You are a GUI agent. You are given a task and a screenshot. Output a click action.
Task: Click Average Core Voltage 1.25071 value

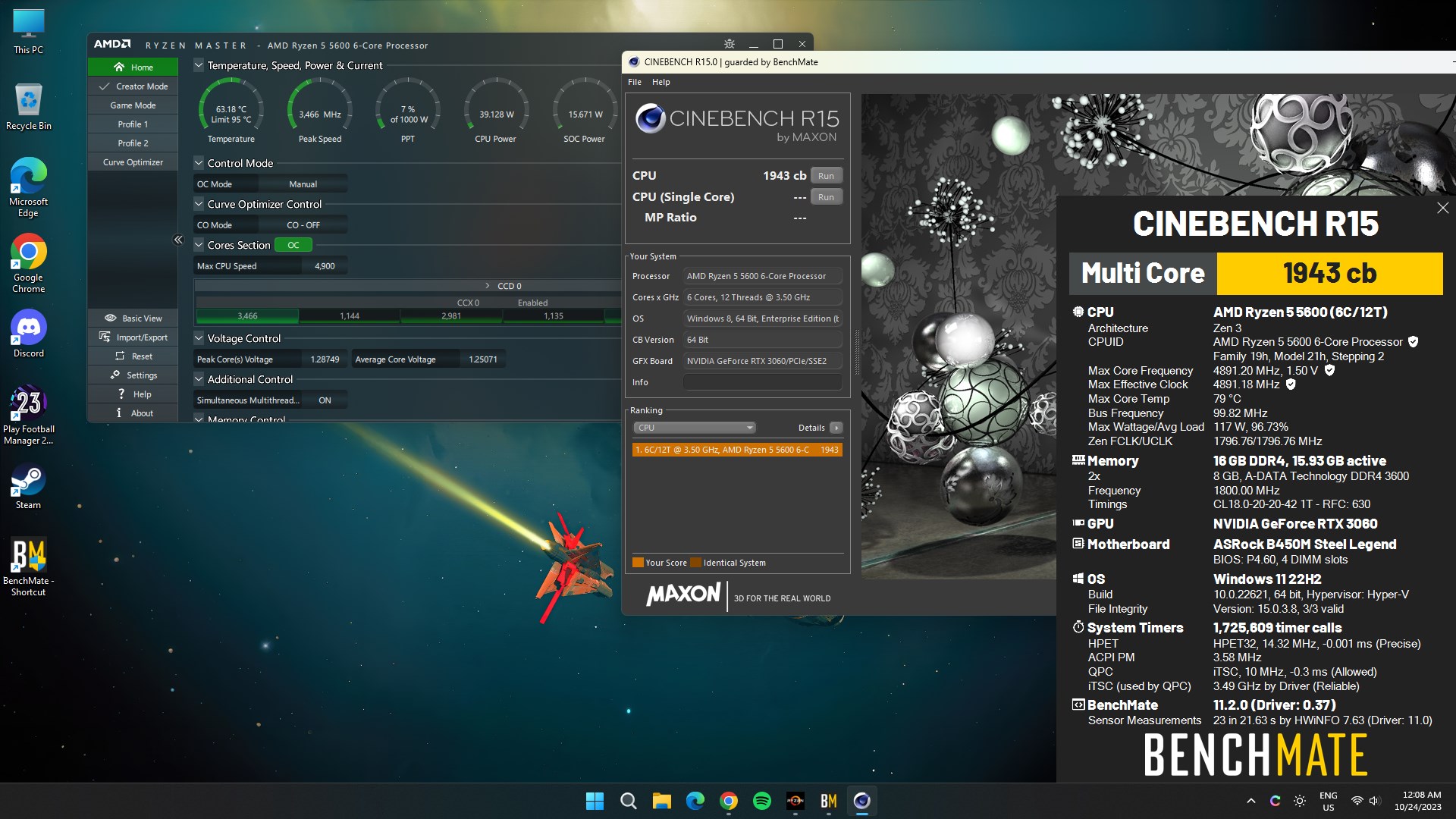point(482,359)
